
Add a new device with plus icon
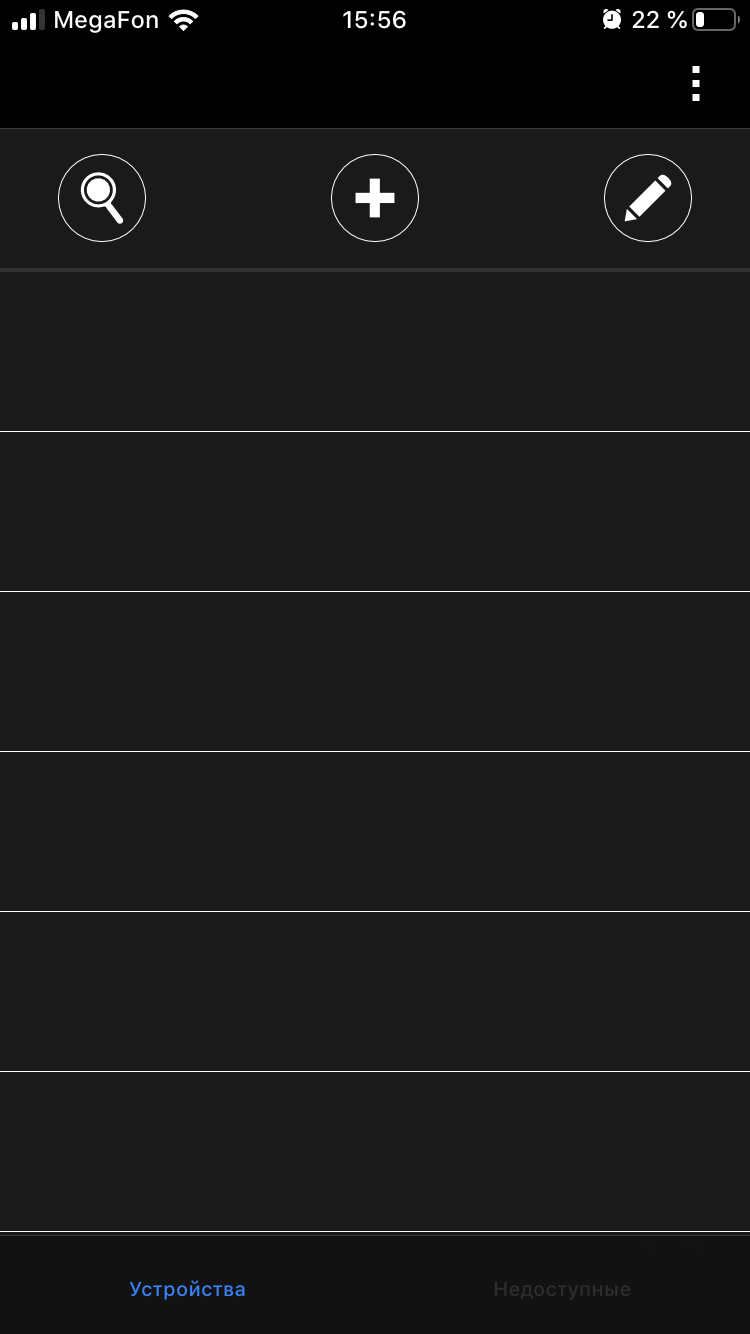point(375,198)
